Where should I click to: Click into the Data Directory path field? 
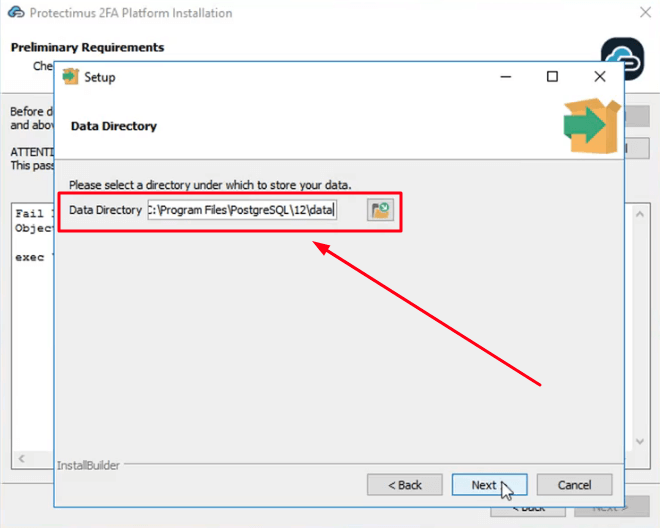[242, 210]
